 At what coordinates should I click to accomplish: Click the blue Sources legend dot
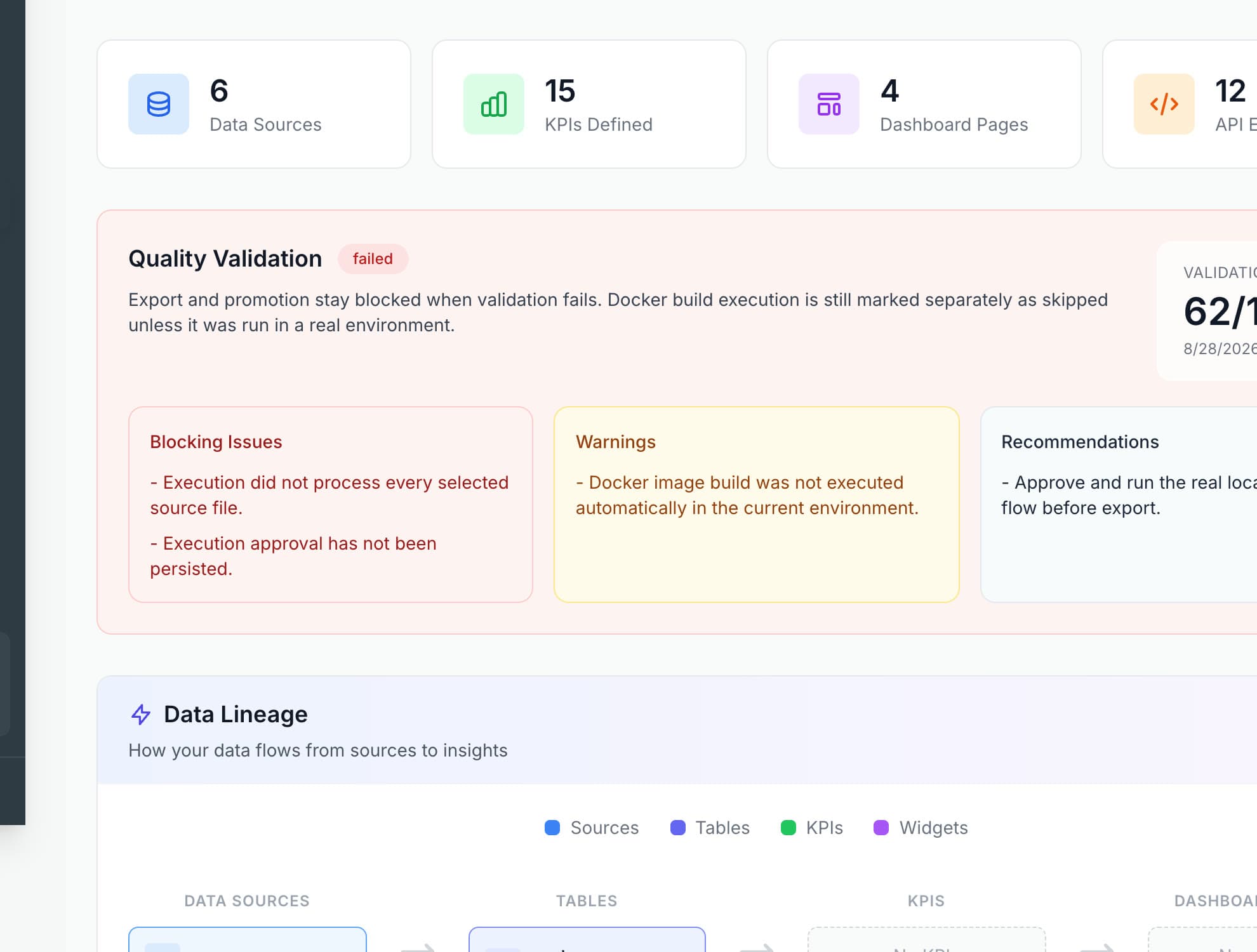(x=552, y=828)
